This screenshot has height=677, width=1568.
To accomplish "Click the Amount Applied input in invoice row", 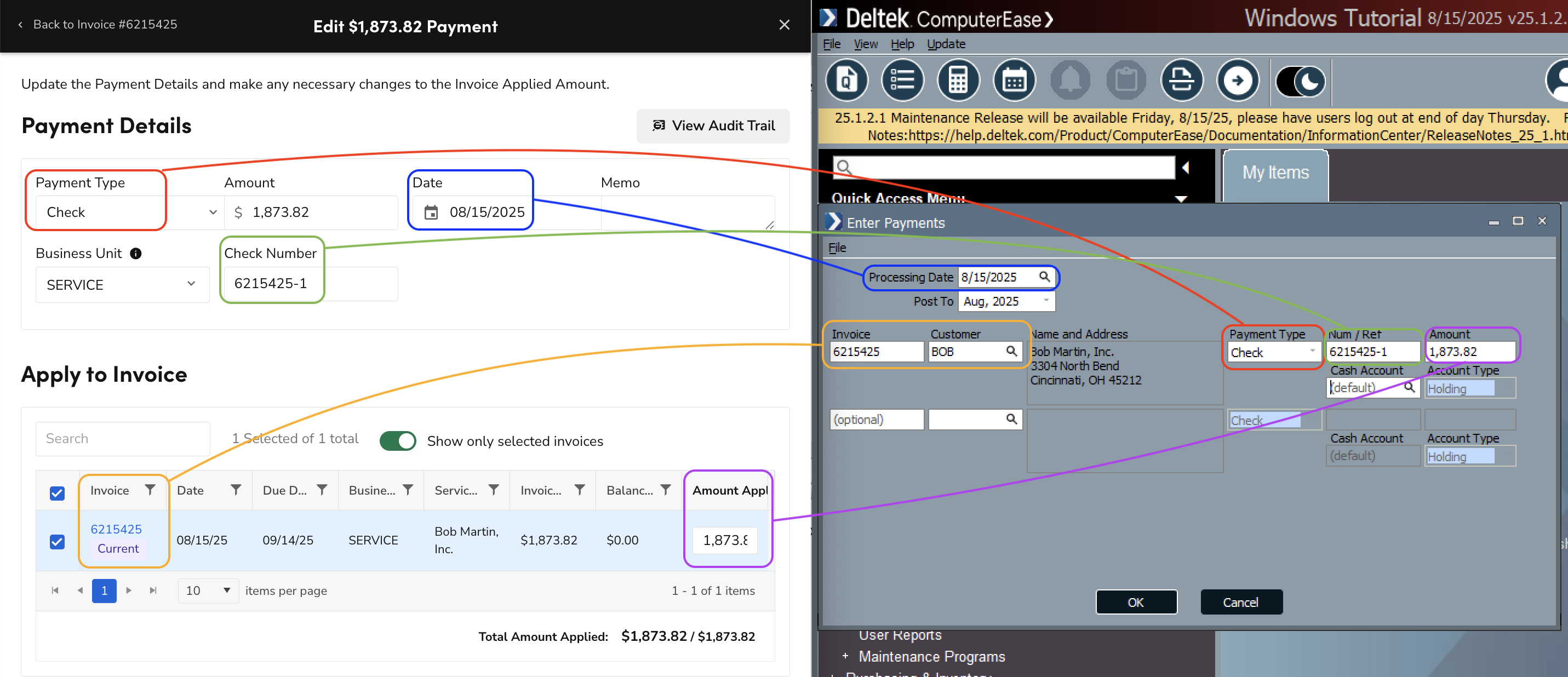I will (x=724, y=540).
